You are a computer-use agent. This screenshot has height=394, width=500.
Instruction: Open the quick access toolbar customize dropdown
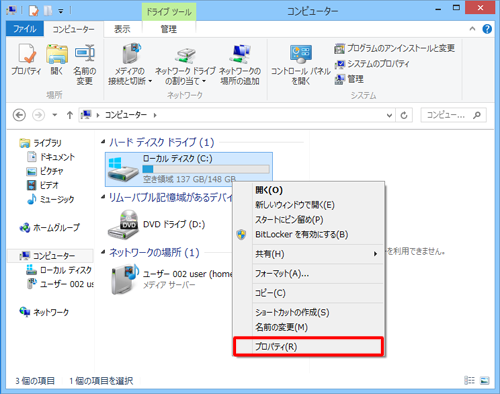(x=61, y=11)
